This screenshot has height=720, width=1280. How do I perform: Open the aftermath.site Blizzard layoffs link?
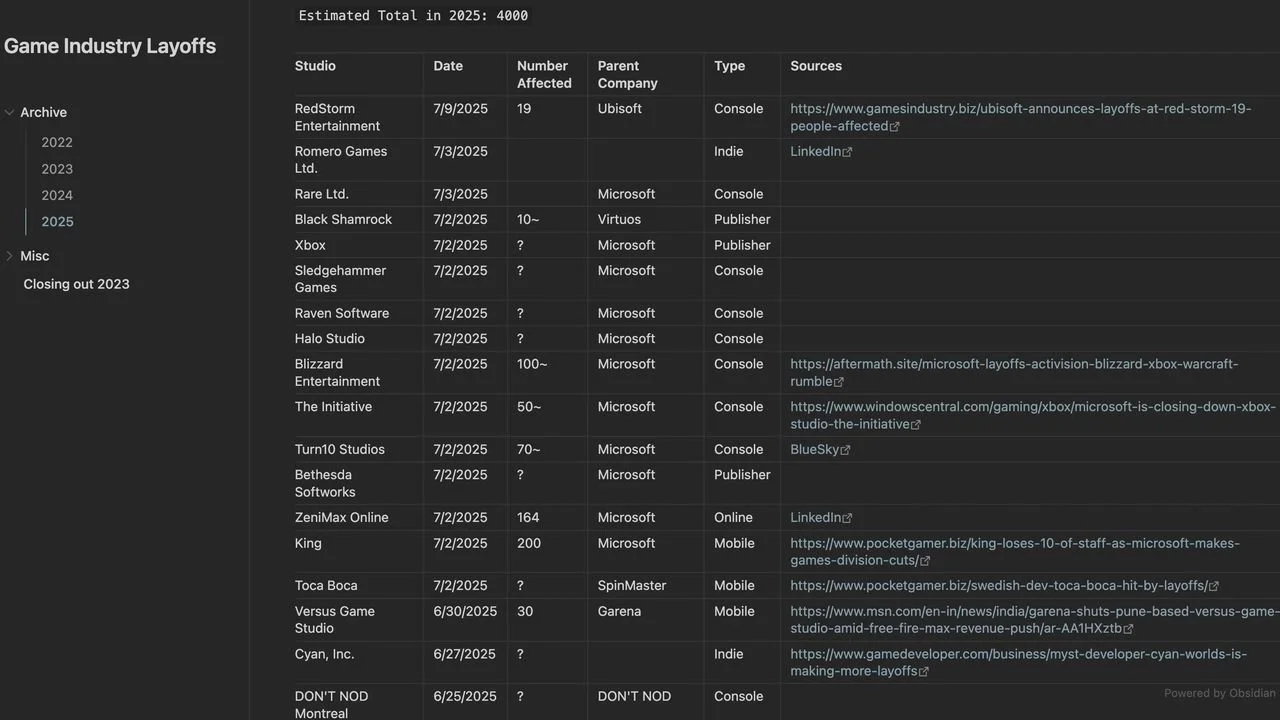click(x=1014, y=373)
